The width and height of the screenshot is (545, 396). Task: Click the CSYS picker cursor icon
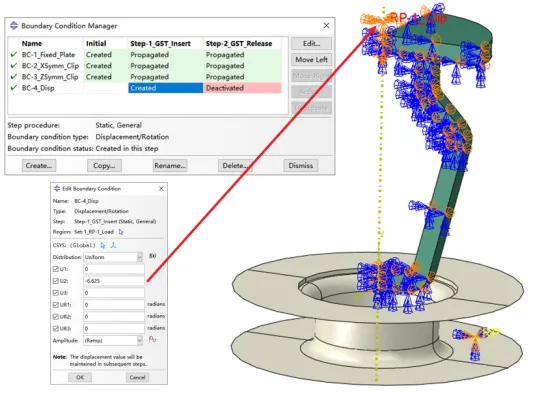point(103,245)
